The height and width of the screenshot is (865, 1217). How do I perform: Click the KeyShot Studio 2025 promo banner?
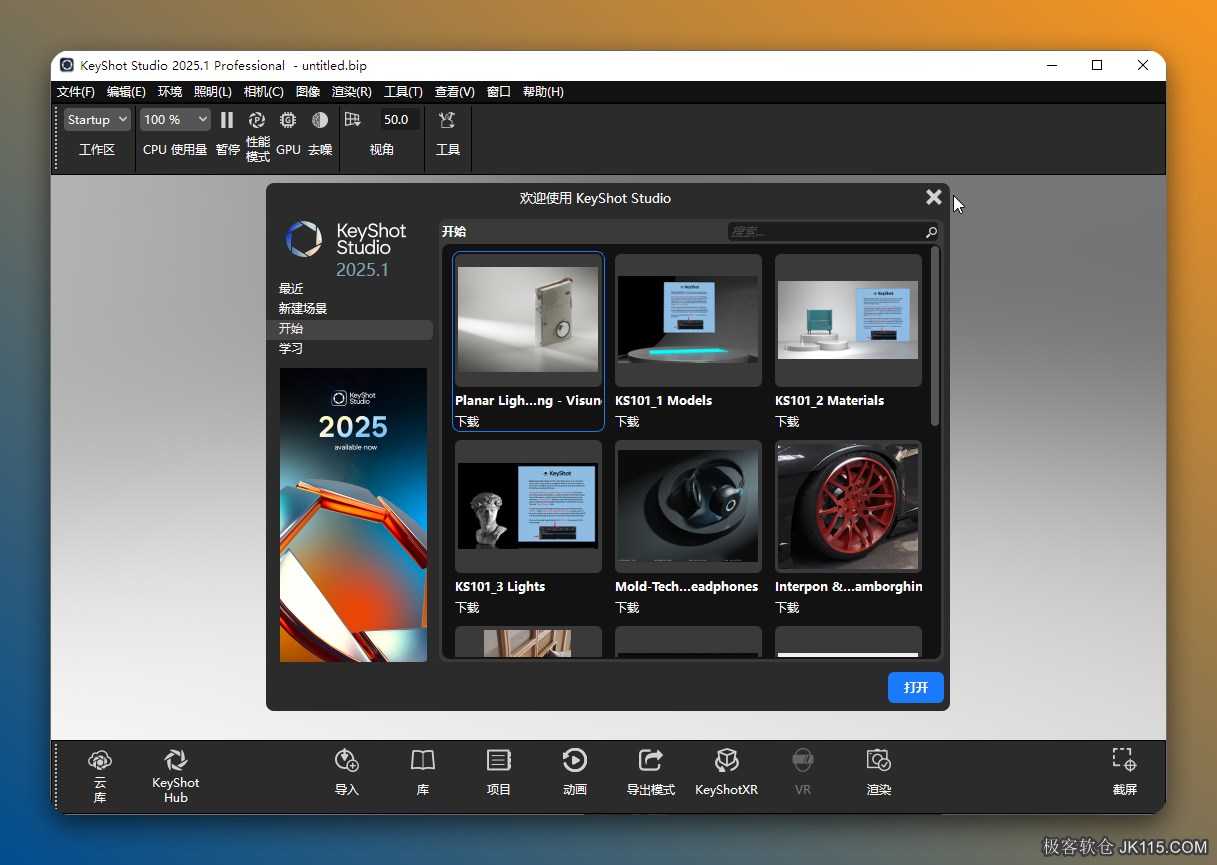(353, 515)
